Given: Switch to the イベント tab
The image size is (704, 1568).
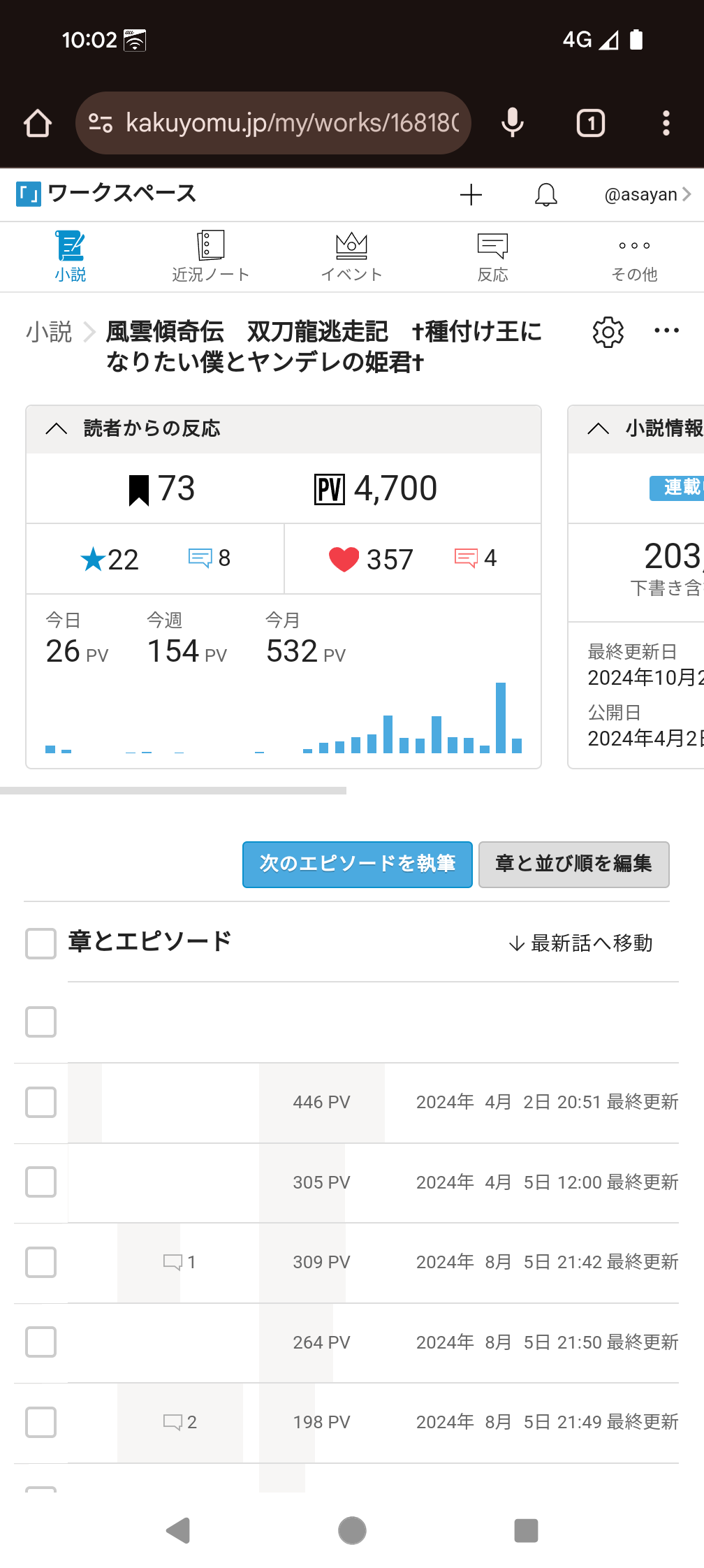Looking at the screenshot, I should [351, 256].
